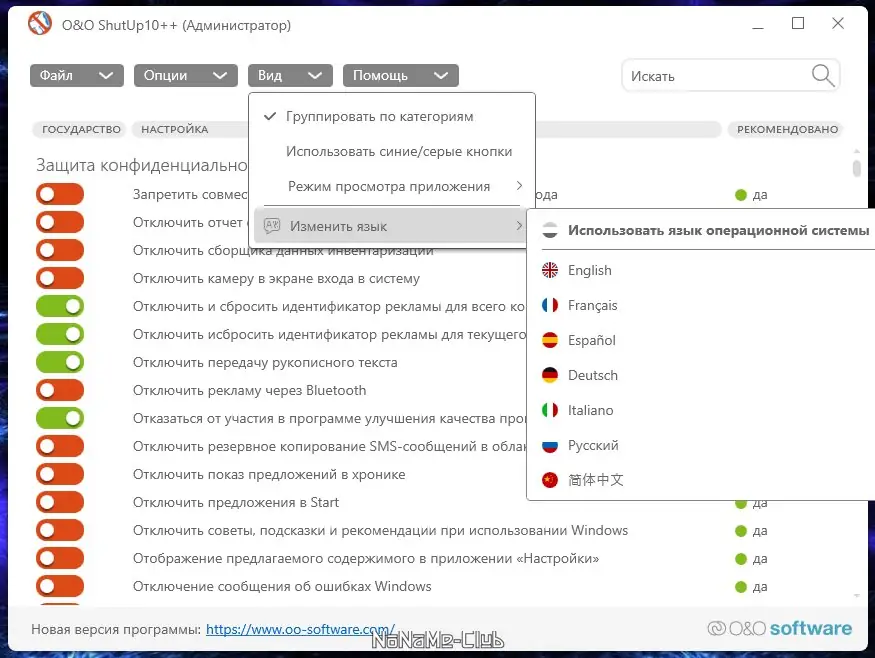Click the Italian flag icon

550,410
